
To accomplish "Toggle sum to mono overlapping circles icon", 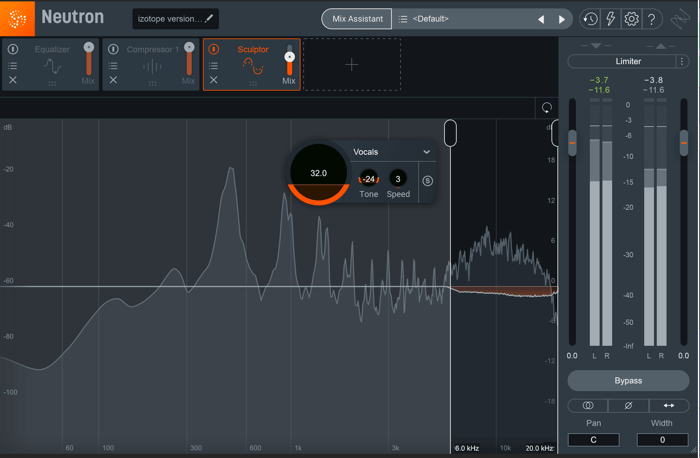I will click(x=588, y=405).
